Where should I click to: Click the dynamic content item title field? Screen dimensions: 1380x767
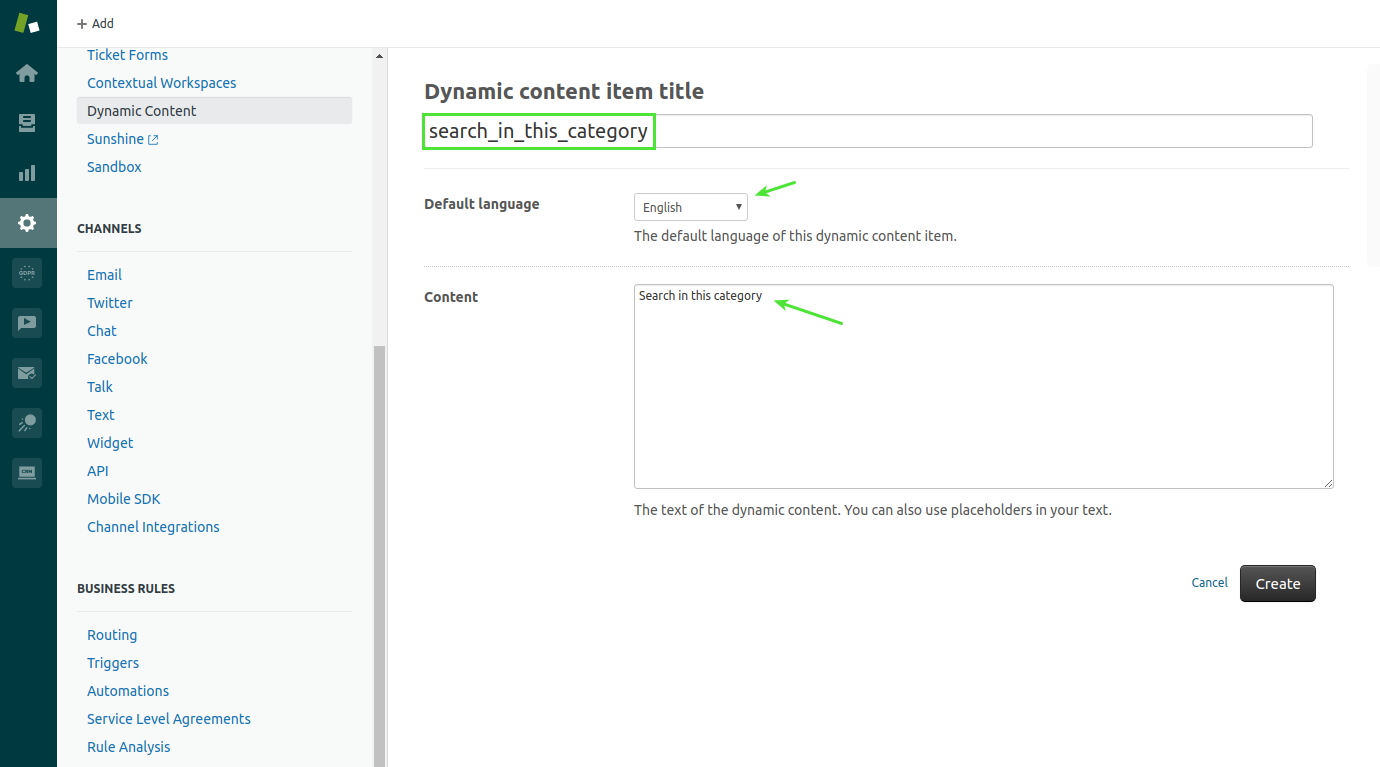[x=867, y=131]
